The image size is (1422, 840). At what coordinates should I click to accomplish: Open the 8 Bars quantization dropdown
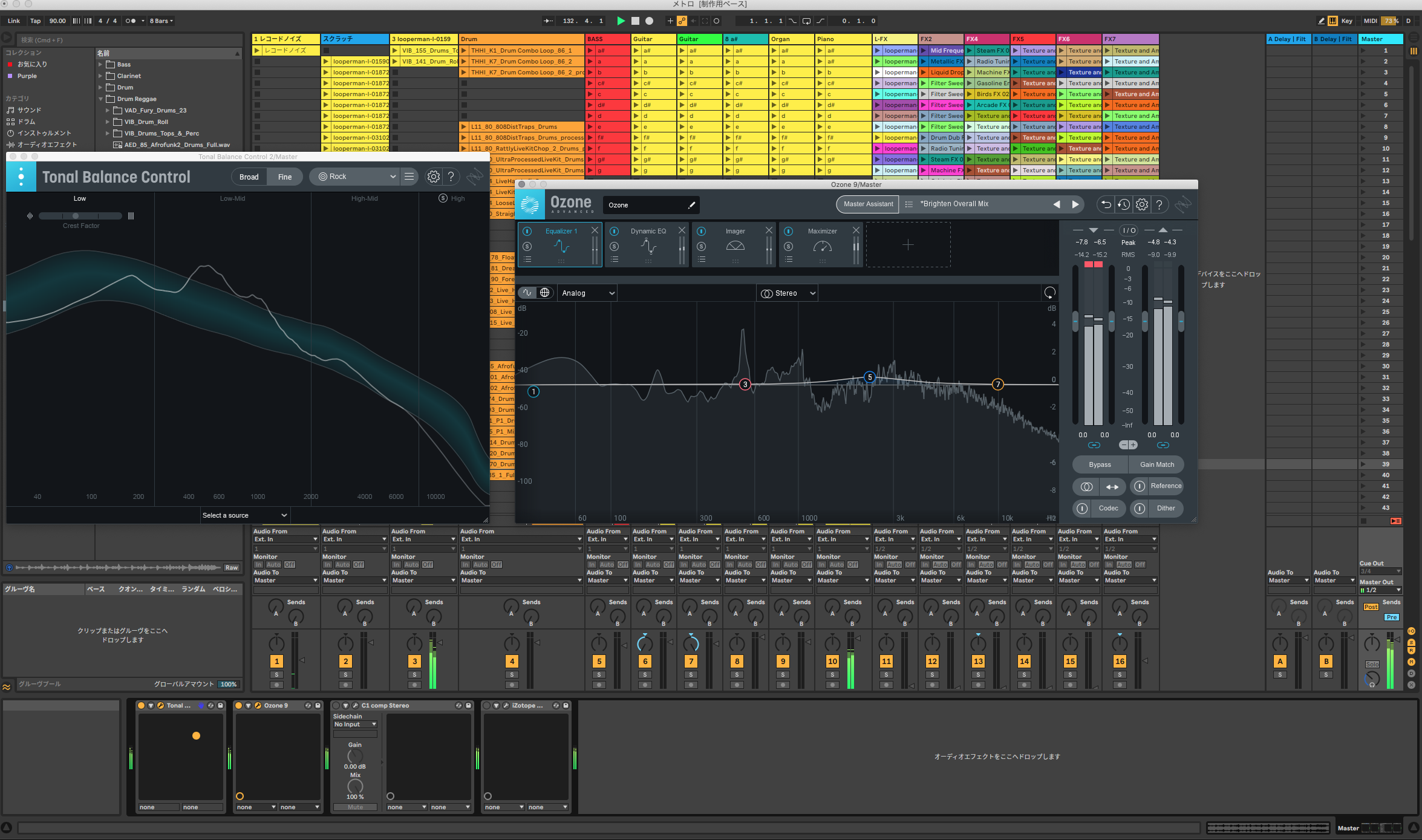click(161, 21)
